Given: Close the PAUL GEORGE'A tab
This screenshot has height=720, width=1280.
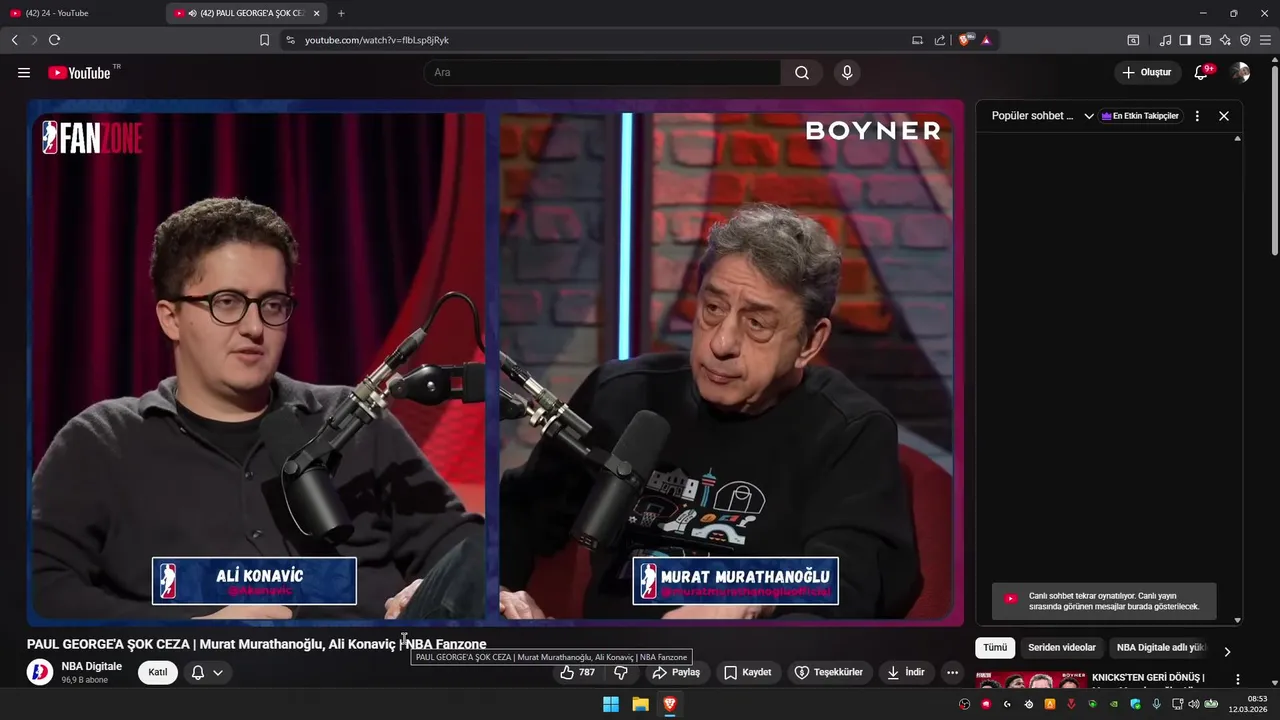Looking at the screenshot, I should coord(317,13).
